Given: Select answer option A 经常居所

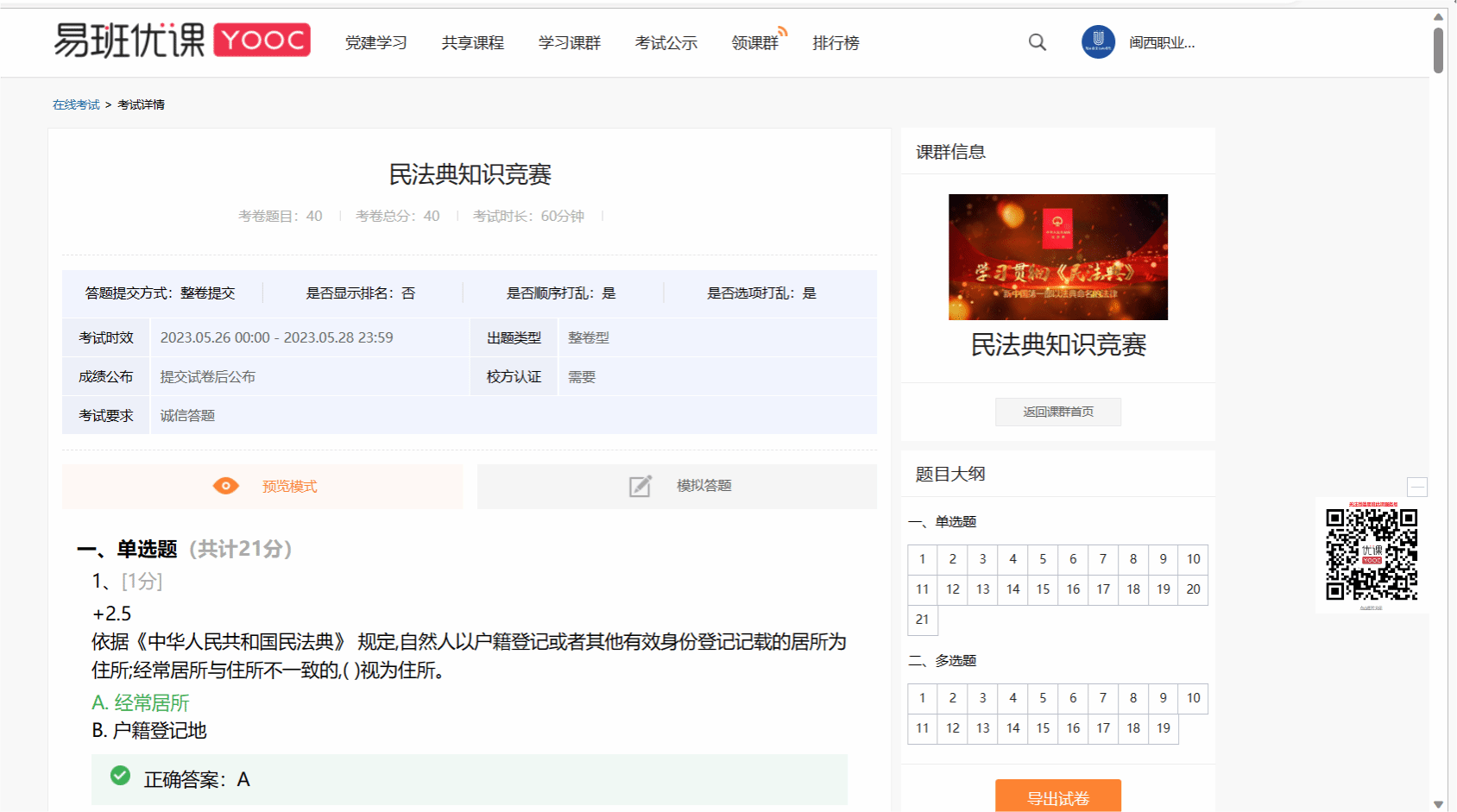Looking at the screenshot, I should pyautogui.click(x=141, y=702).
